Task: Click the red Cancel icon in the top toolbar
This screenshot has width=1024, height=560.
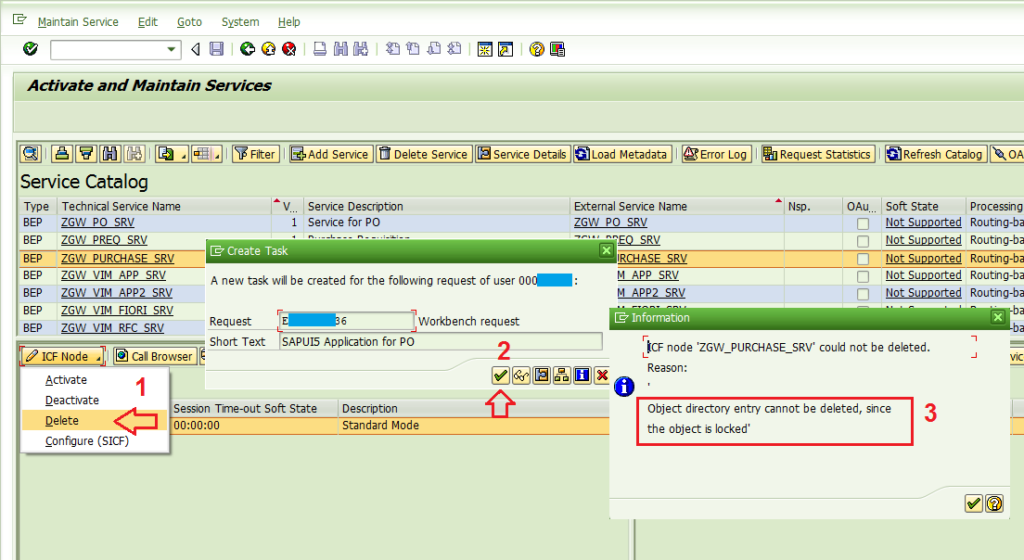Action: 289,49
